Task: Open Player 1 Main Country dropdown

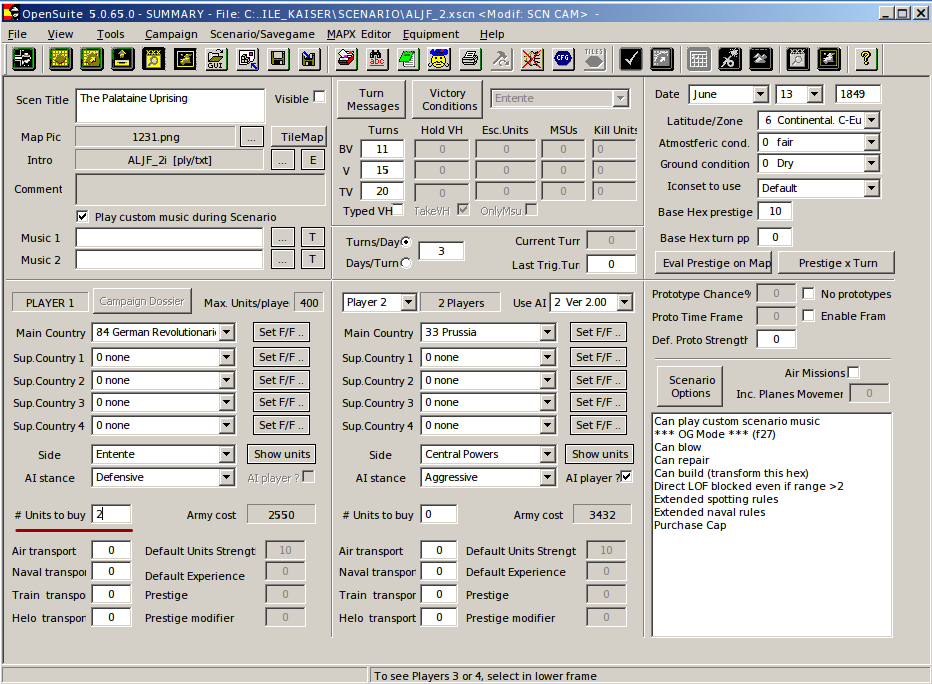Action: pyautogui.click(x=227, y=332)
